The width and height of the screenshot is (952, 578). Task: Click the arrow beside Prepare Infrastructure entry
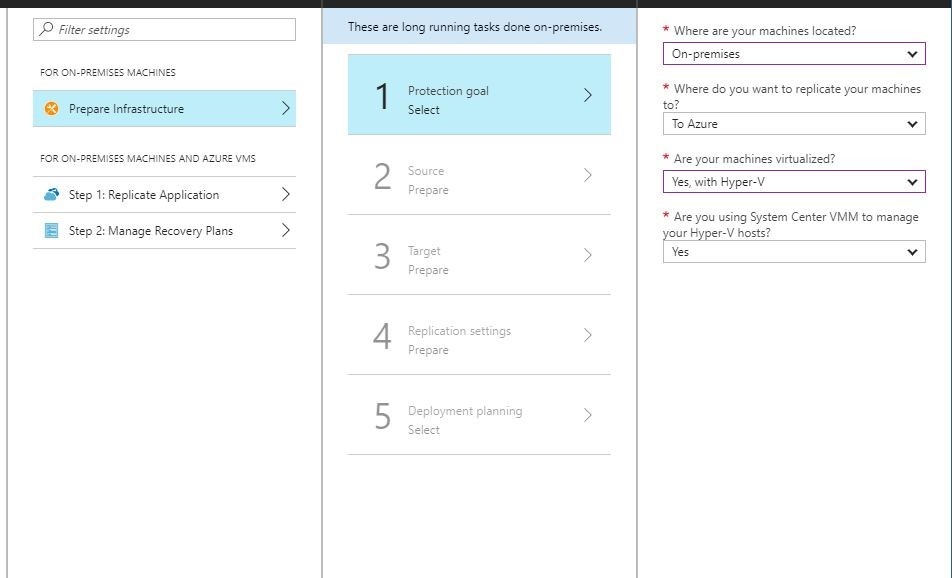(285, 106)
